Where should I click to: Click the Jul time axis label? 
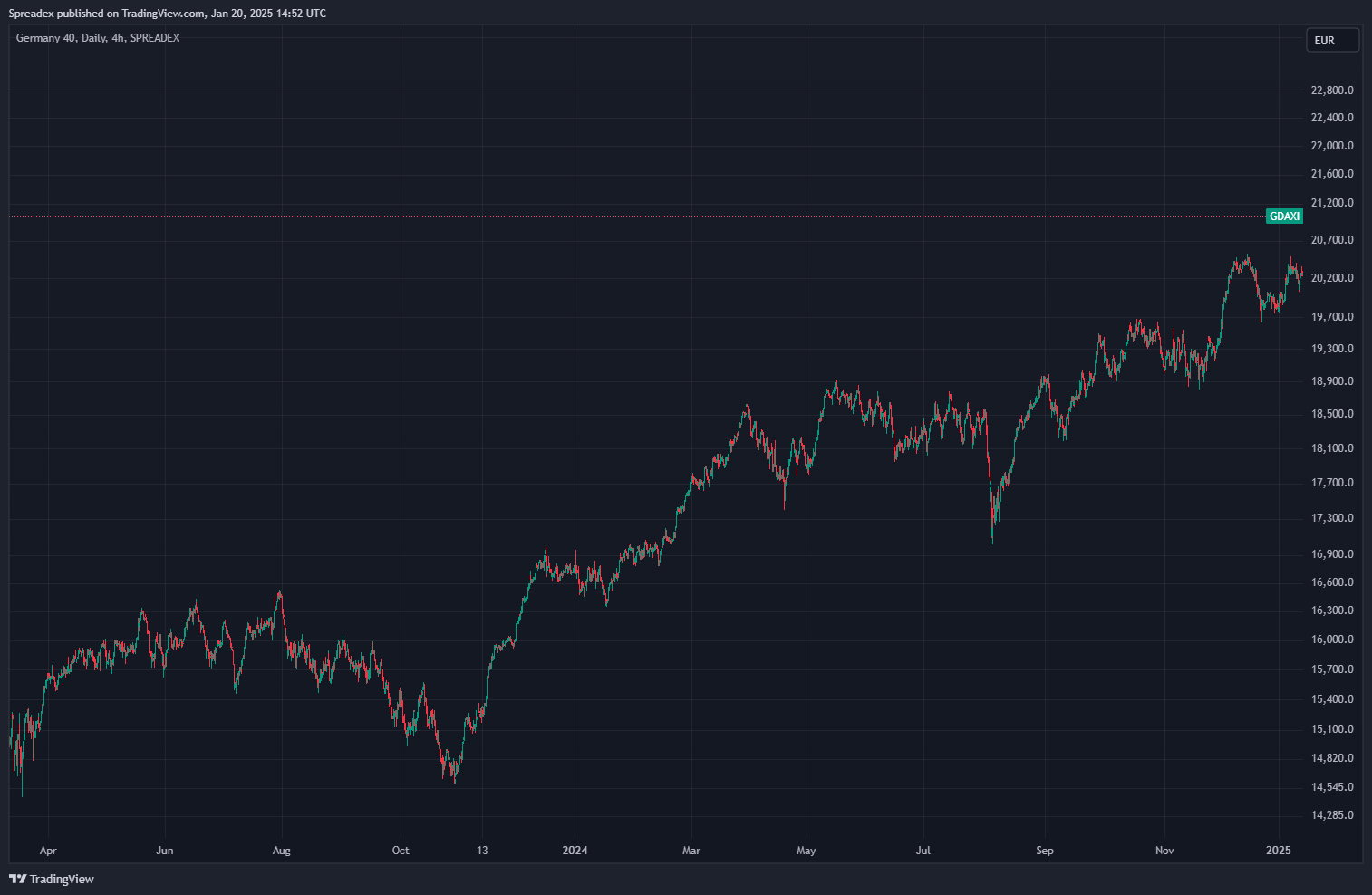(x=923, y=851)
